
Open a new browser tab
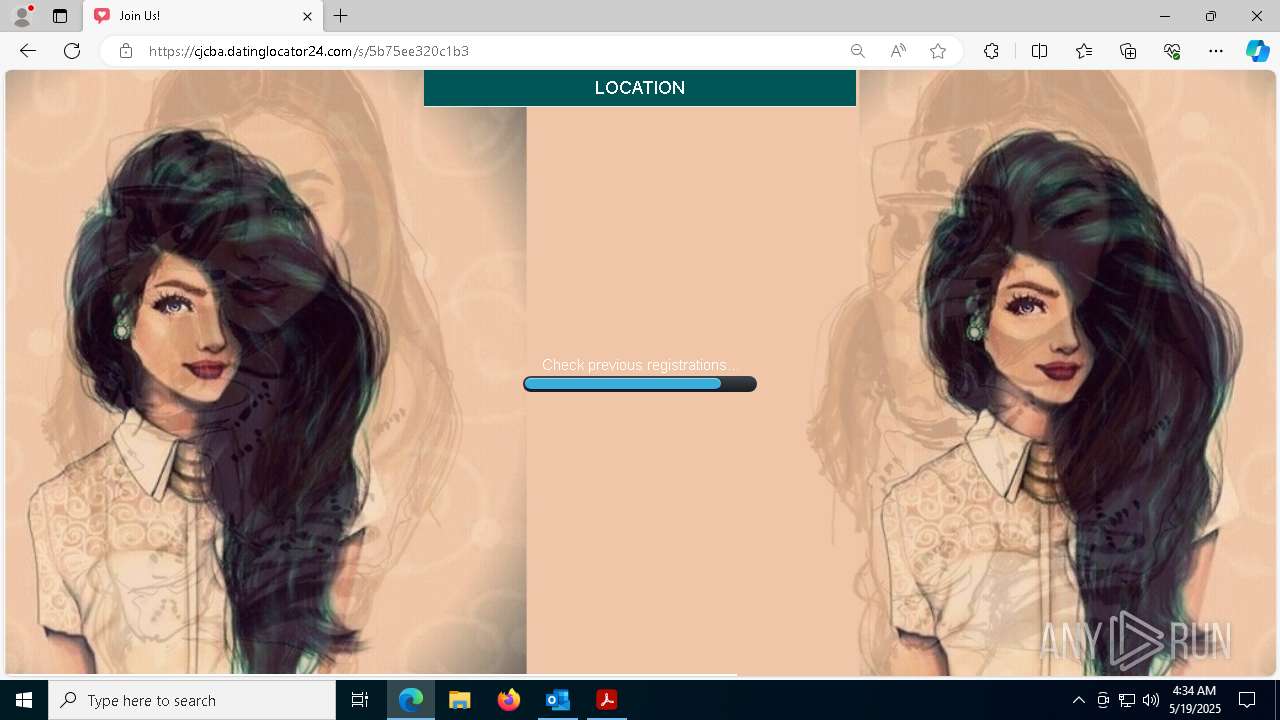341,16
